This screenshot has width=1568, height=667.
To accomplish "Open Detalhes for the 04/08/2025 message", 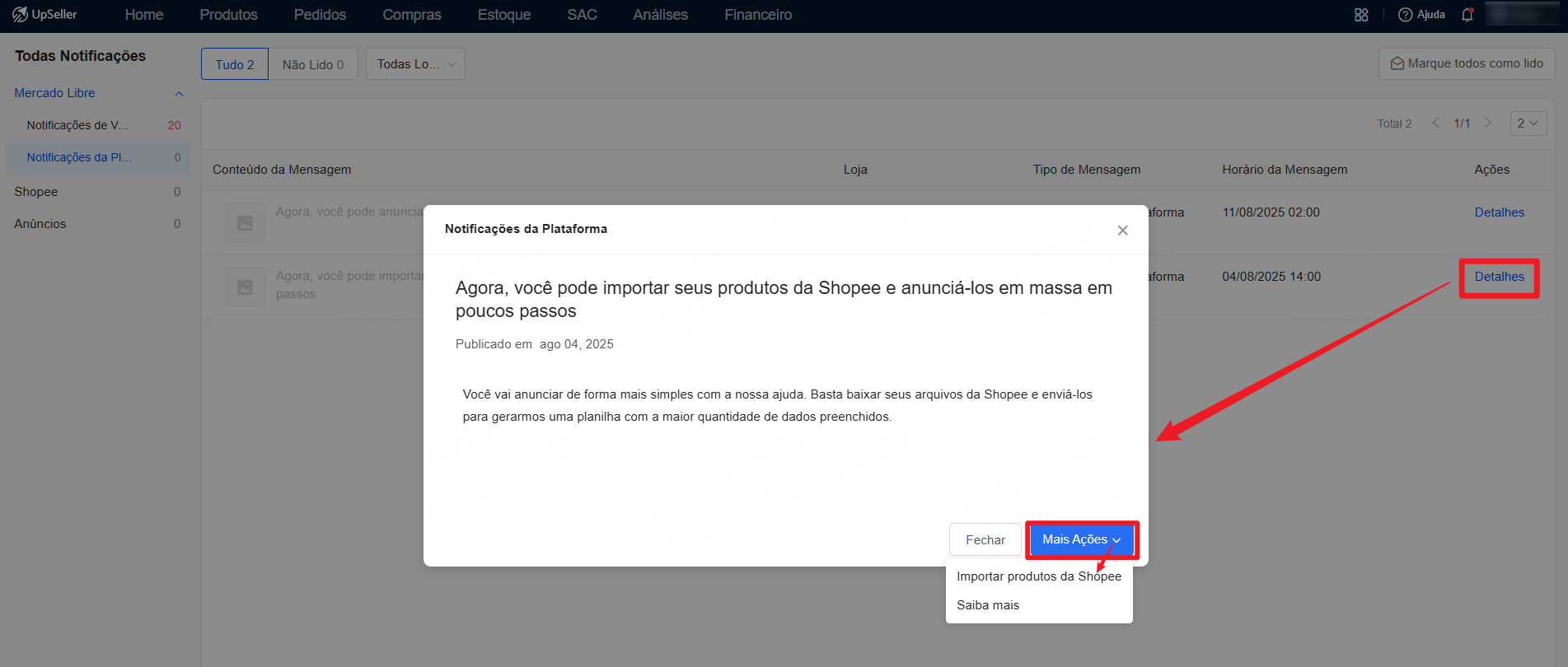I will 1500,277.
